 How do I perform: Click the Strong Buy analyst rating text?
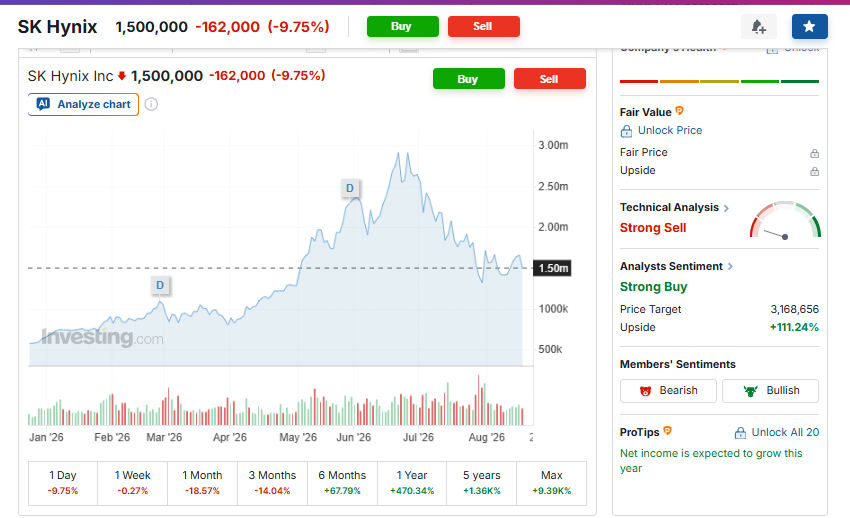point(653,287)
